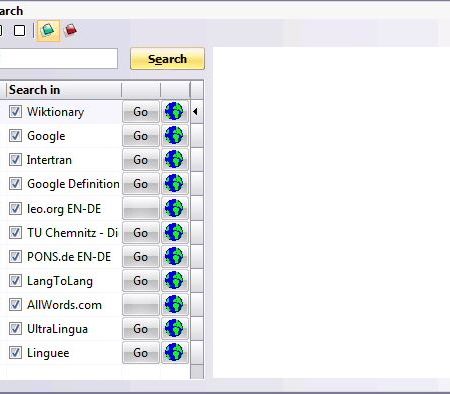Select the Linguee row label
The image size is (450, 394).
pyautogui.click(x=48, y=353)
